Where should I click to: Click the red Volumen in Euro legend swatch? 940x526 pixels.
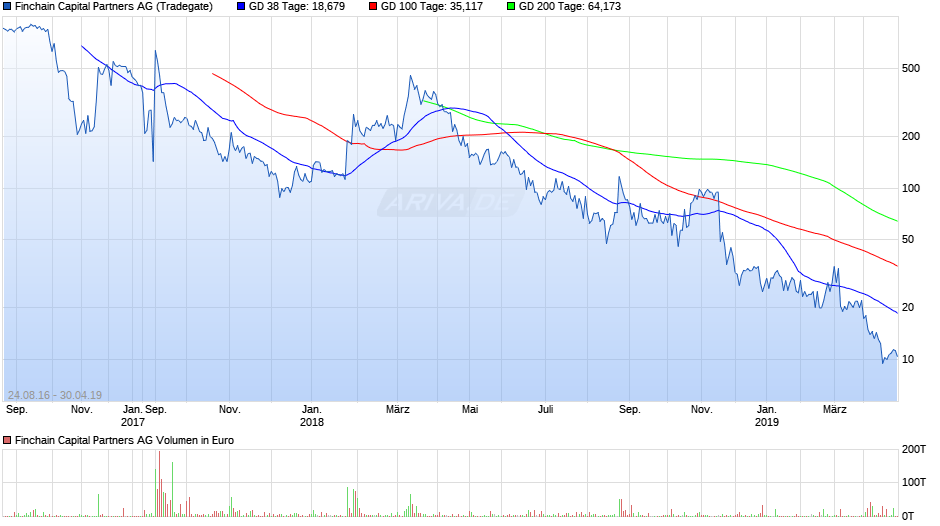click(7, 440)
